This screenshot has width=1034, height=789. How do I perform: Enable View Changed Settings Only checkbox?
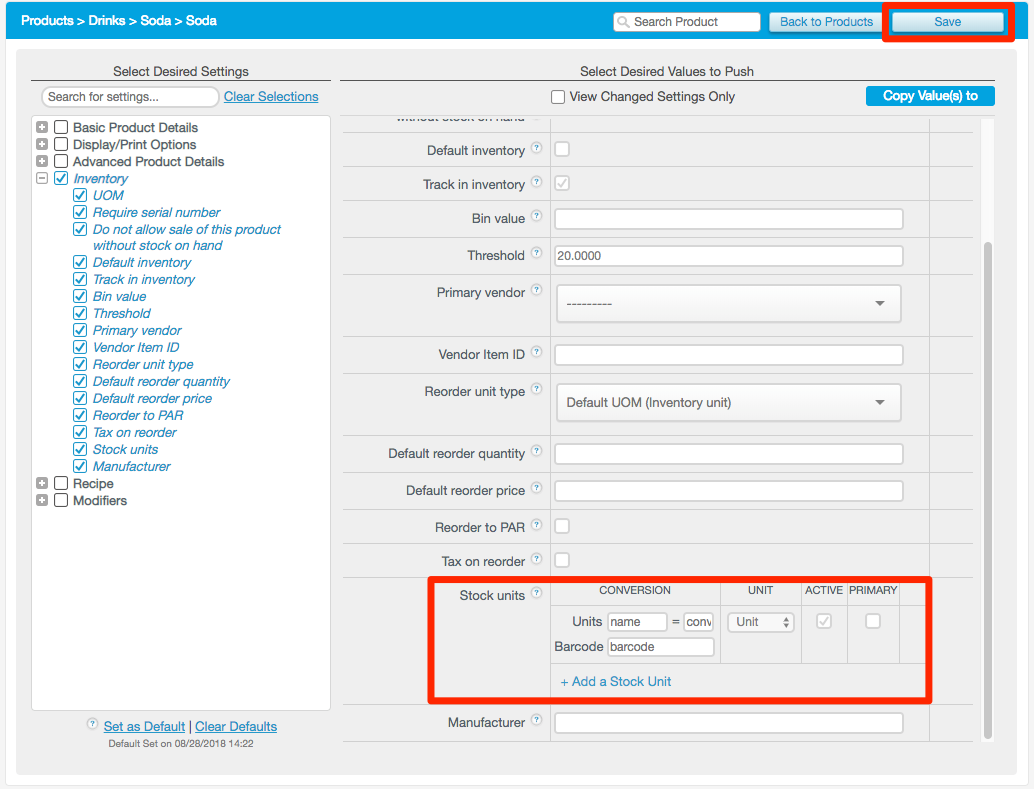pos(558,97)
